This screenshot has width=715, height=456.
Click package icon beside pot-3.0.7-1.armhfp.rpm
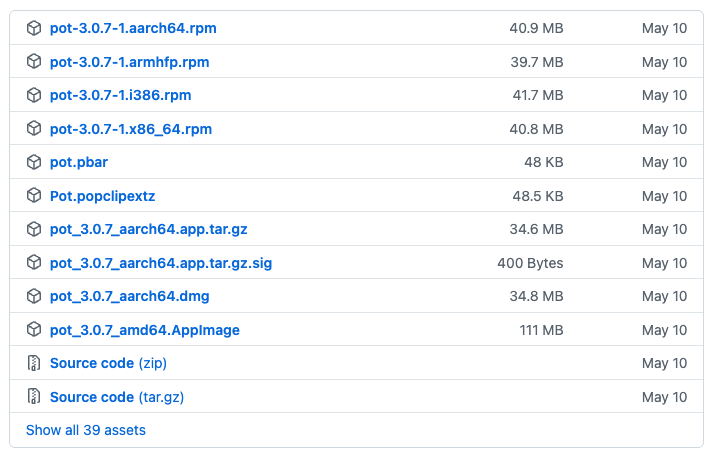[34, 62]
